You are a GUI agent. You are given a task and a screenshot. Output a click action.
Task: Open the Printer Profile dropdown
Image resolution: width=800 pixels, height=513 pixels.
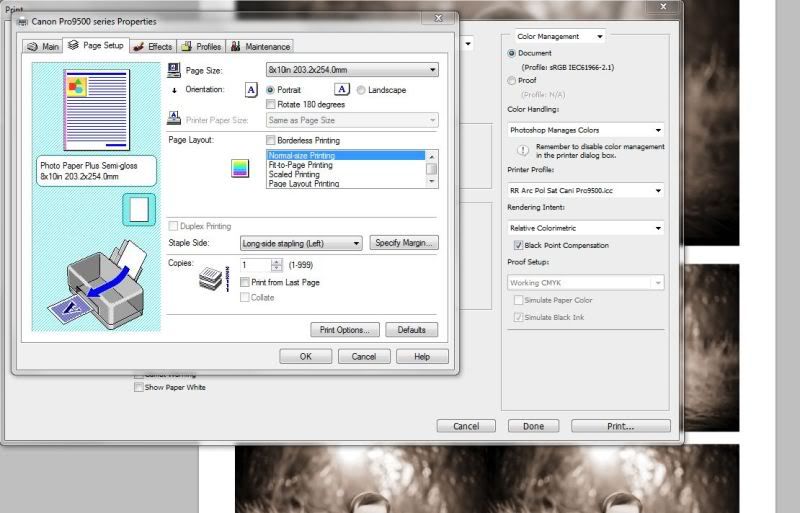pos(585,190)
